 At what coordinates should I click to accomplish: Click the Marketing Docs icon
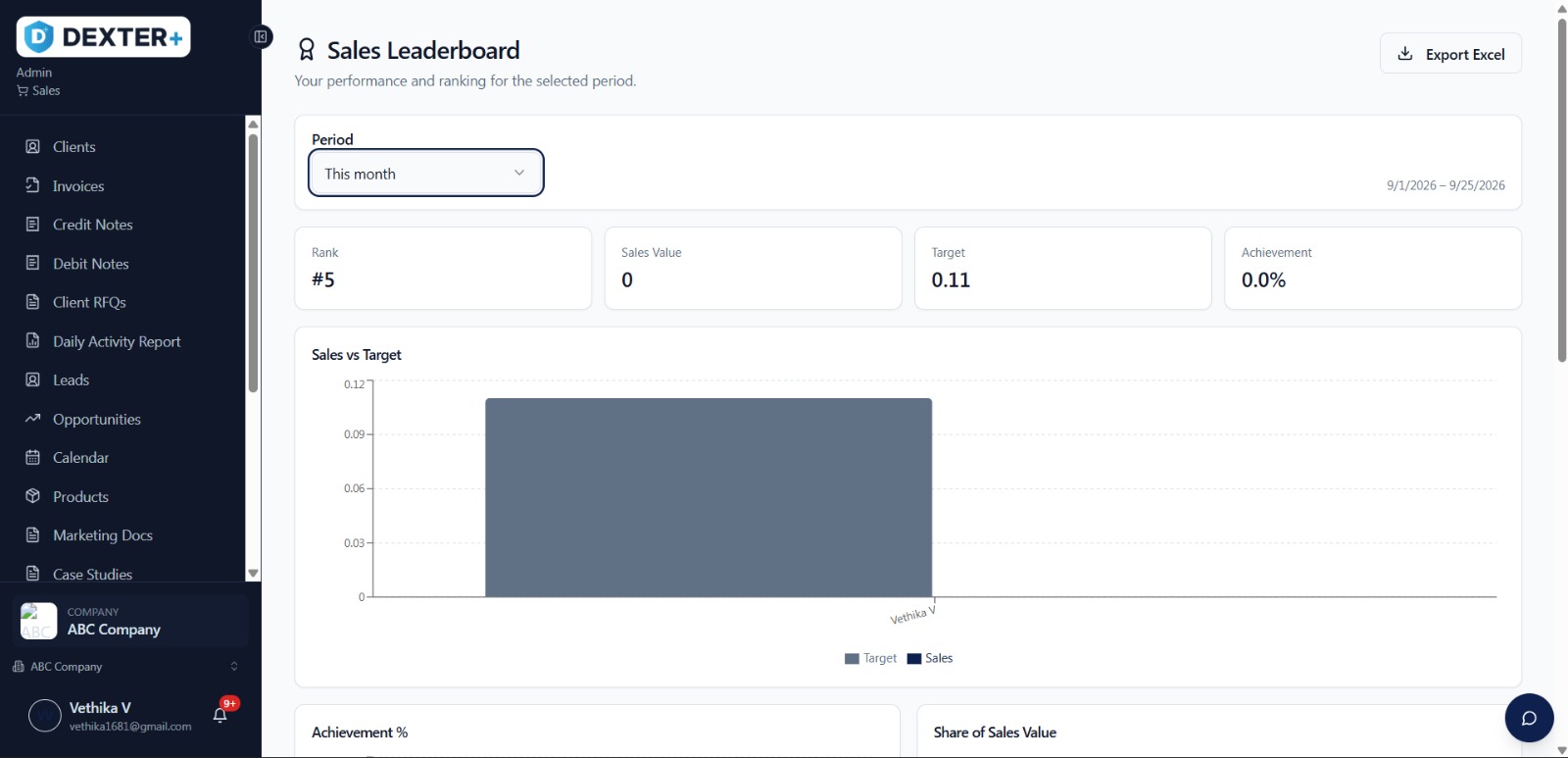pos(32,535)
